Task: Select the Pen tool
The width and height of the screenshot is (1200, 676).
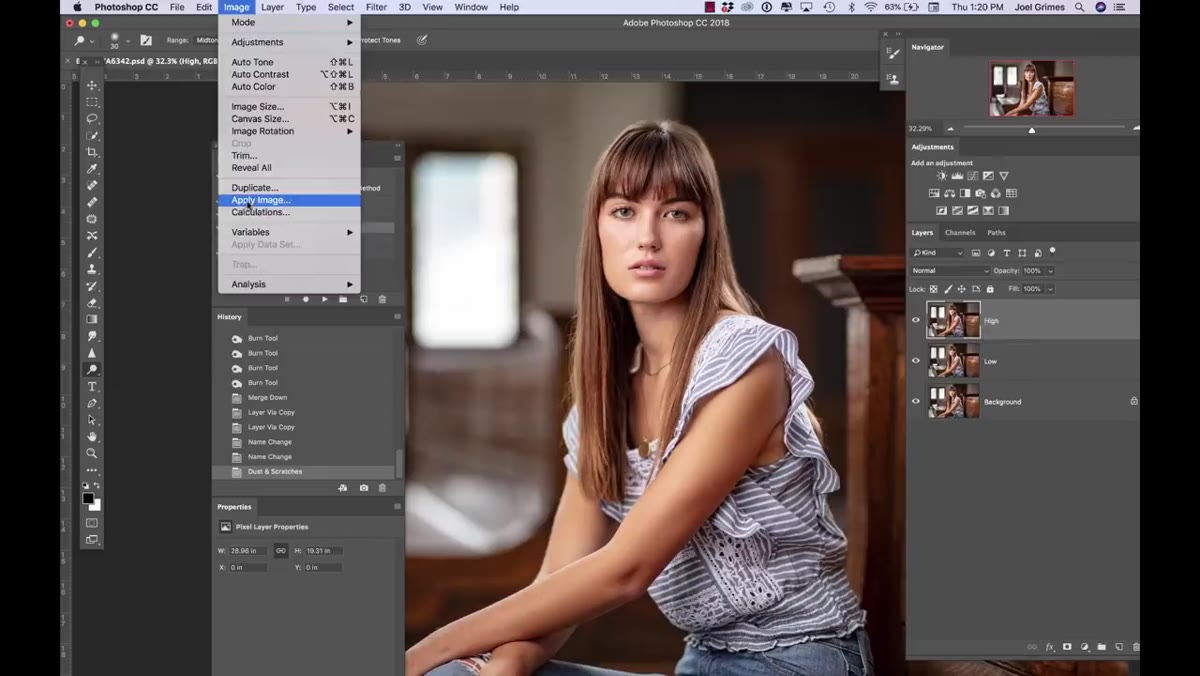Action: (92, 404)
